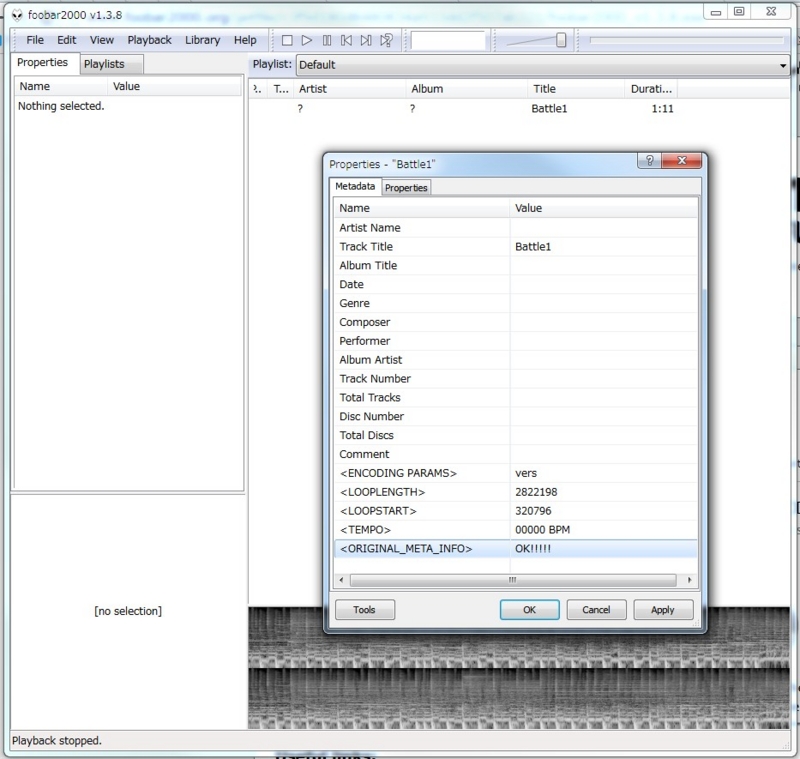Screen dimensions: 800x759
Task: Play a random track
Action: [386, 40]
